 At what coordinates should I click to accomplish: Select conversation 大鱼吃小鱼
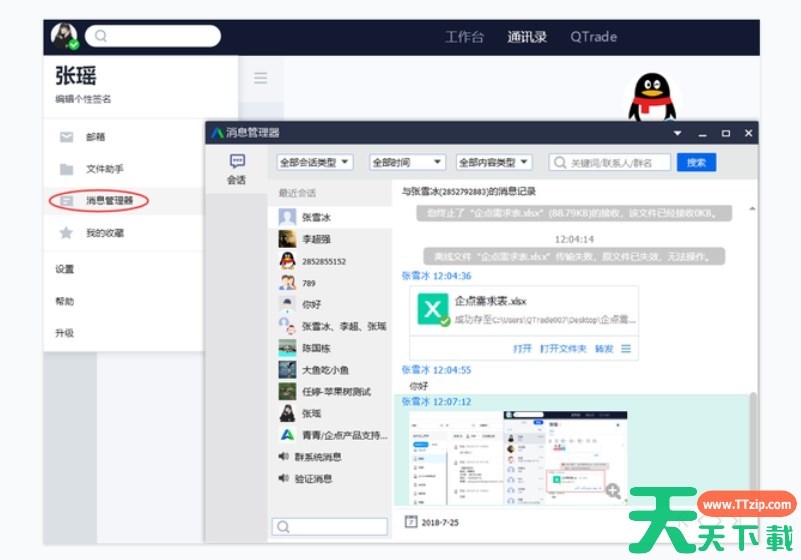(x=330, y=370)
